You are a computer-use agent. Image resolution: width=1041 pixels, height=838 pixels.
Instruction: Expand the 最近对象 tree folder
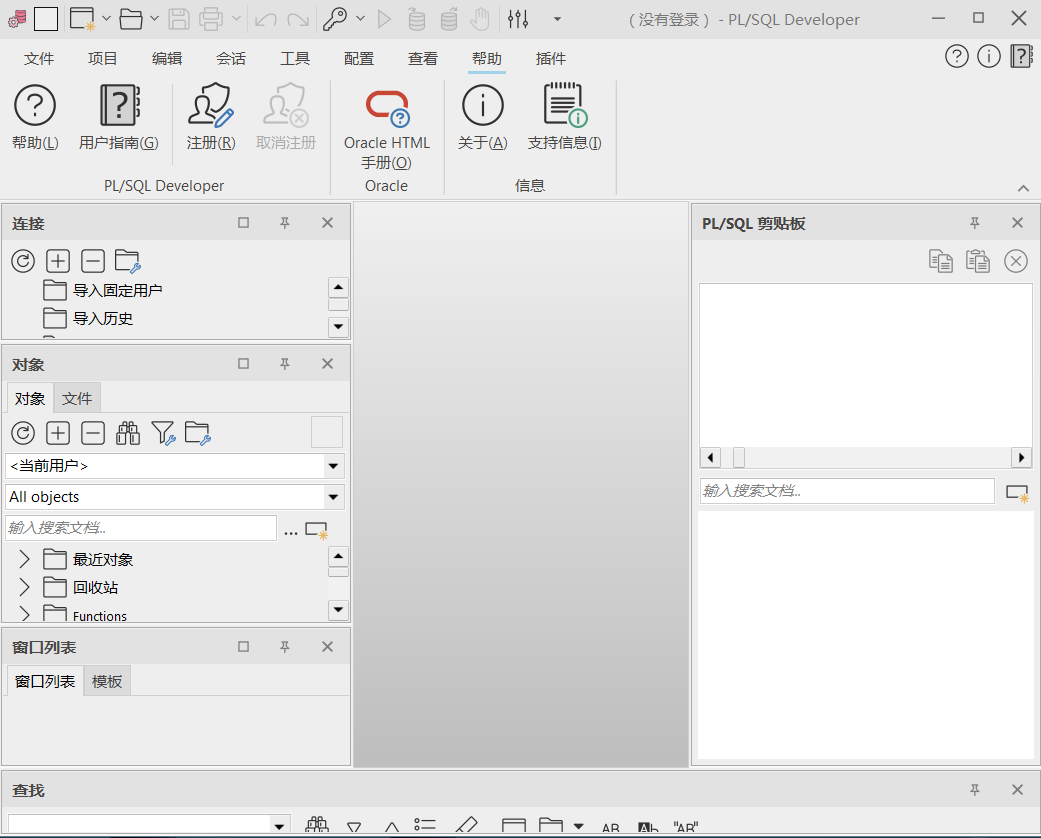25,559
